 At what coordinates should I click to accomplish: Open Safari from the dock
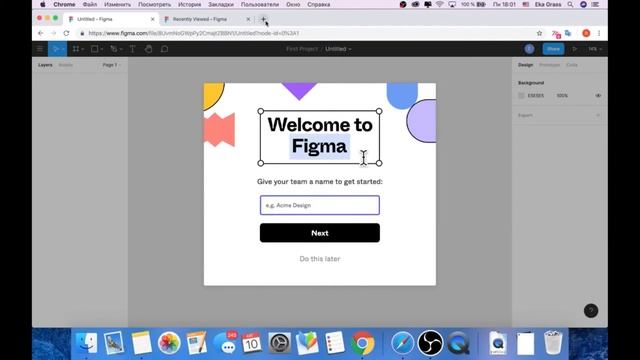[402, 343]
